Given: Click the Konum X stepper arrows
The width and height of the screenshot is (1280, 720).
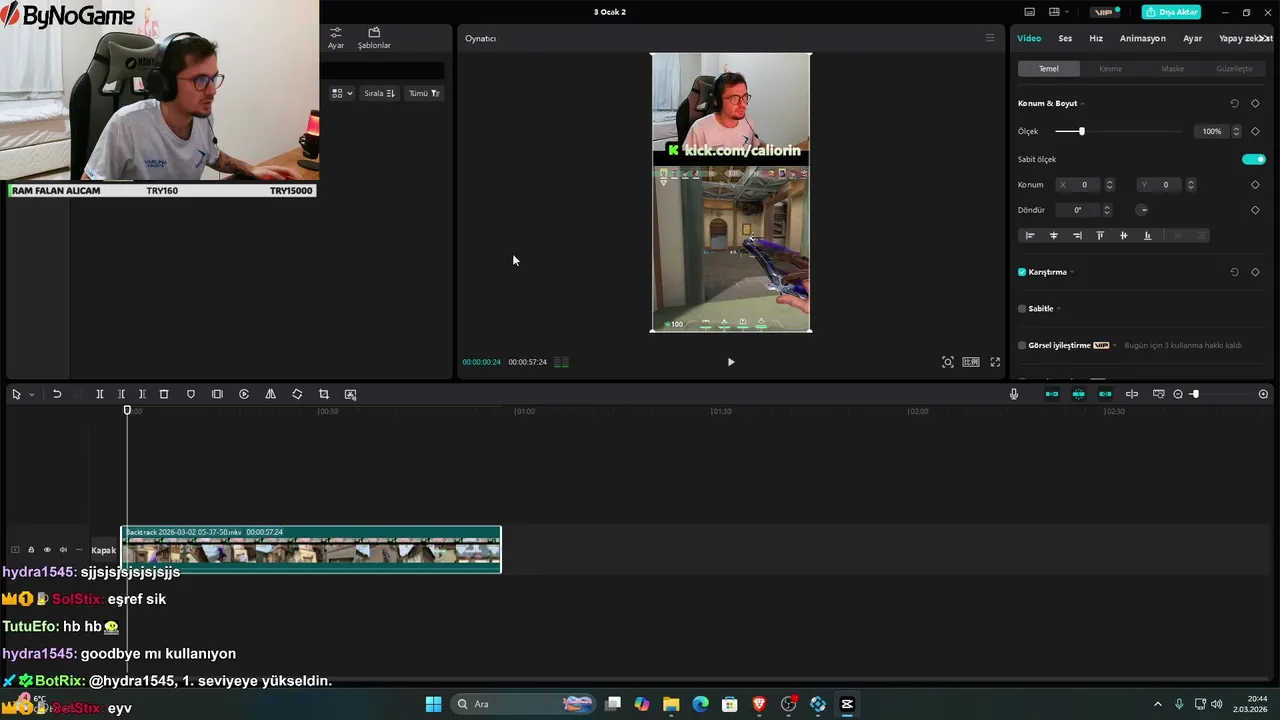Looking at the screenshot, I should click(1109, 185).
